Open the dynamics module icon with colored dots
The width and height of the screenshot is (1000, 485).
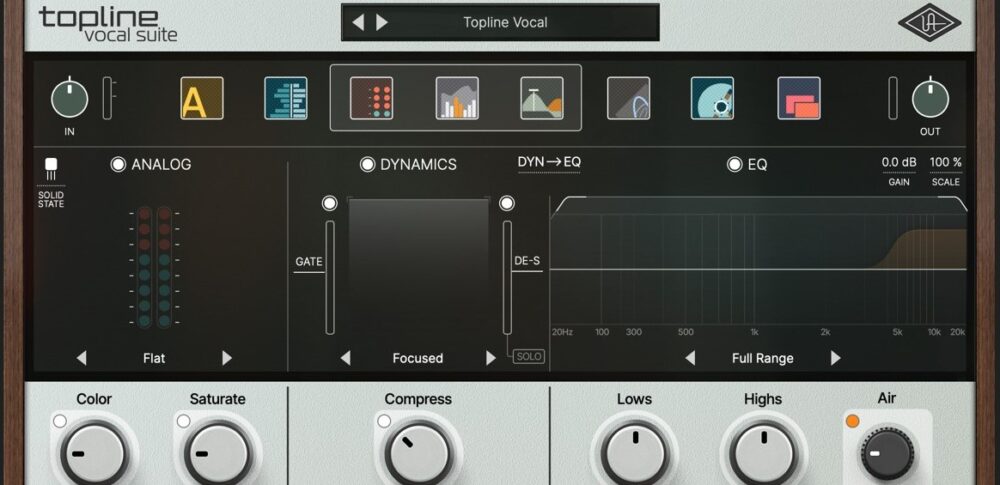pos(371,98)
